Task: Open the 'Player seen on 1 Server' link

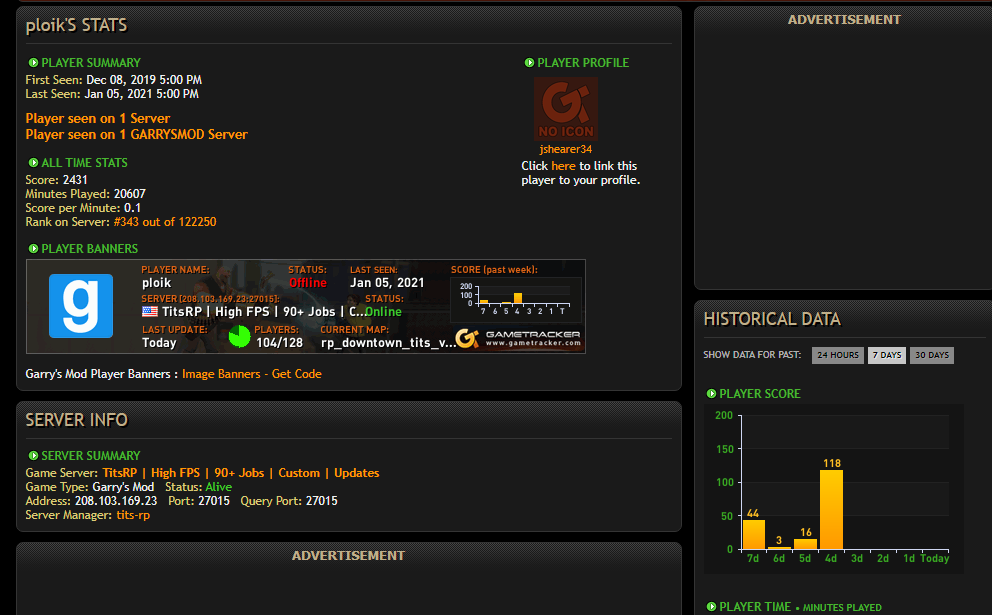Action: point(97,118)
